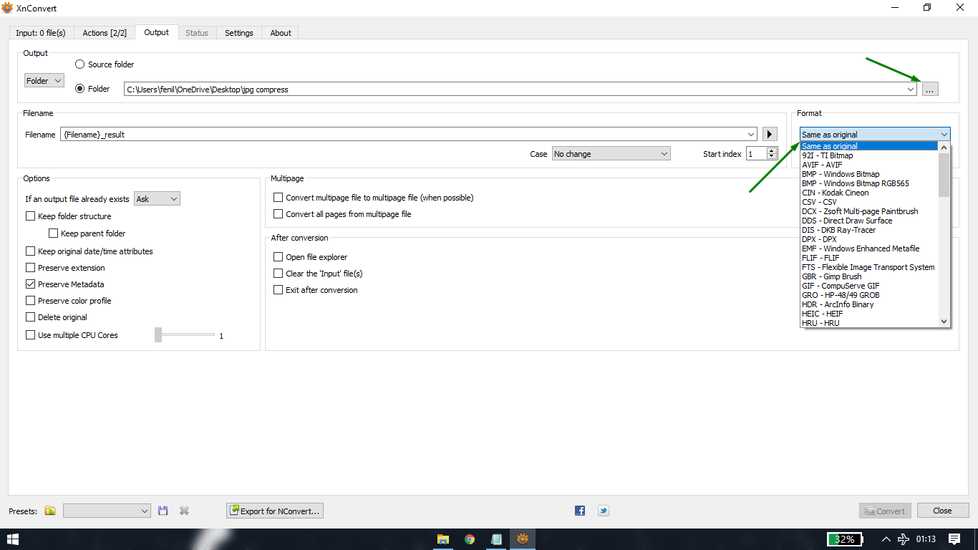Screen dimensions: 978x550
Task: Browse output folder with the ... button
Action: 929,89
